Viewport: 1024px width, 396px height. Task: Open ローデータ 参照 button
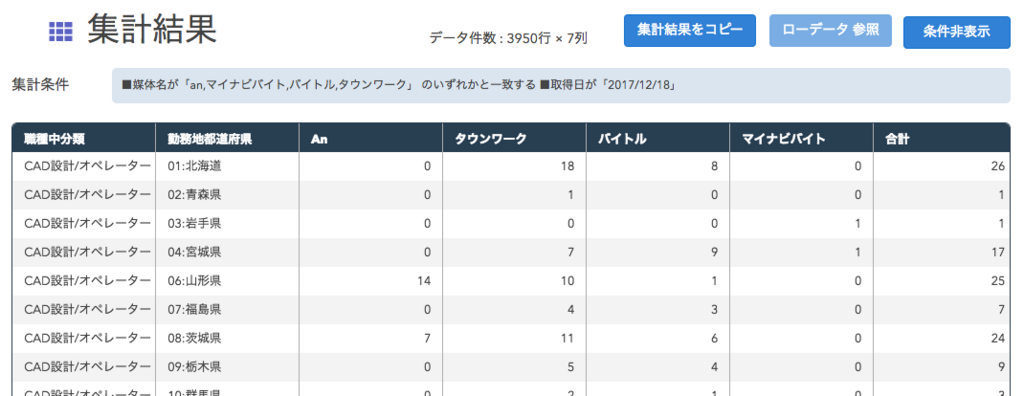tap(830, 31)
